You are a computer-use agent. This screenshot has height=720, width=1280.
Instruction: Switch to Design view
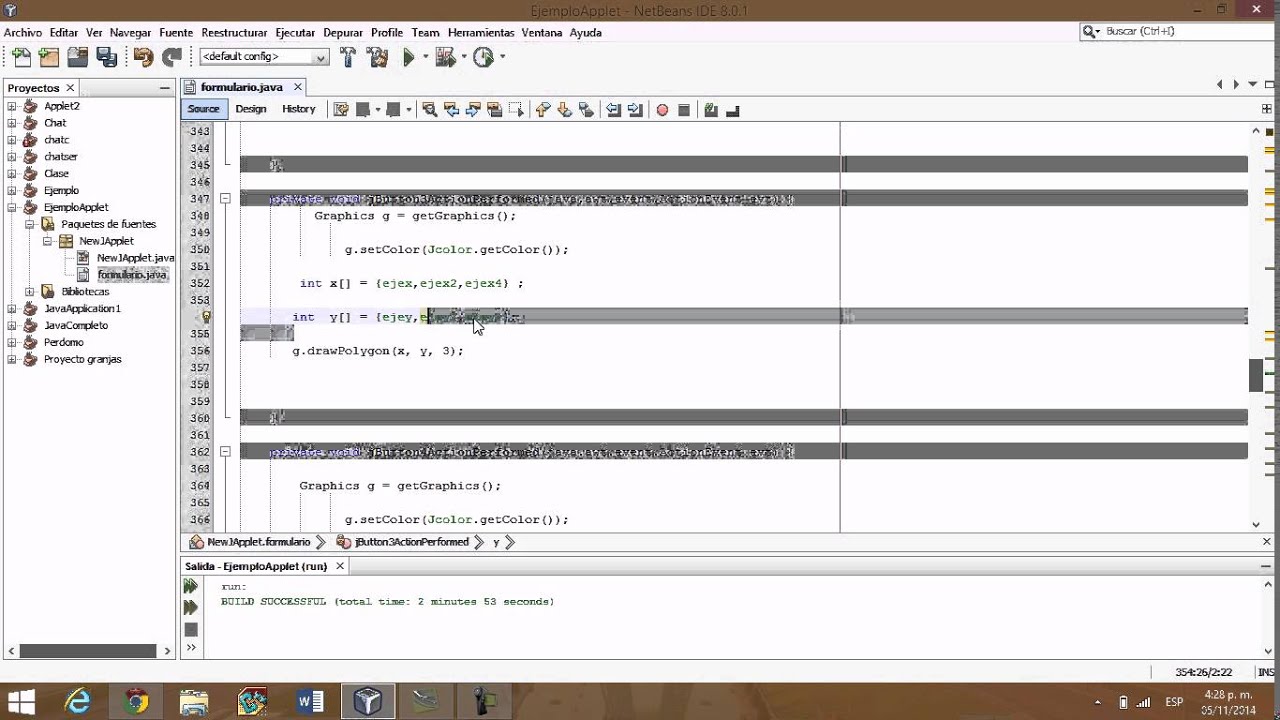pyautogui.click(x=251, y=109)
